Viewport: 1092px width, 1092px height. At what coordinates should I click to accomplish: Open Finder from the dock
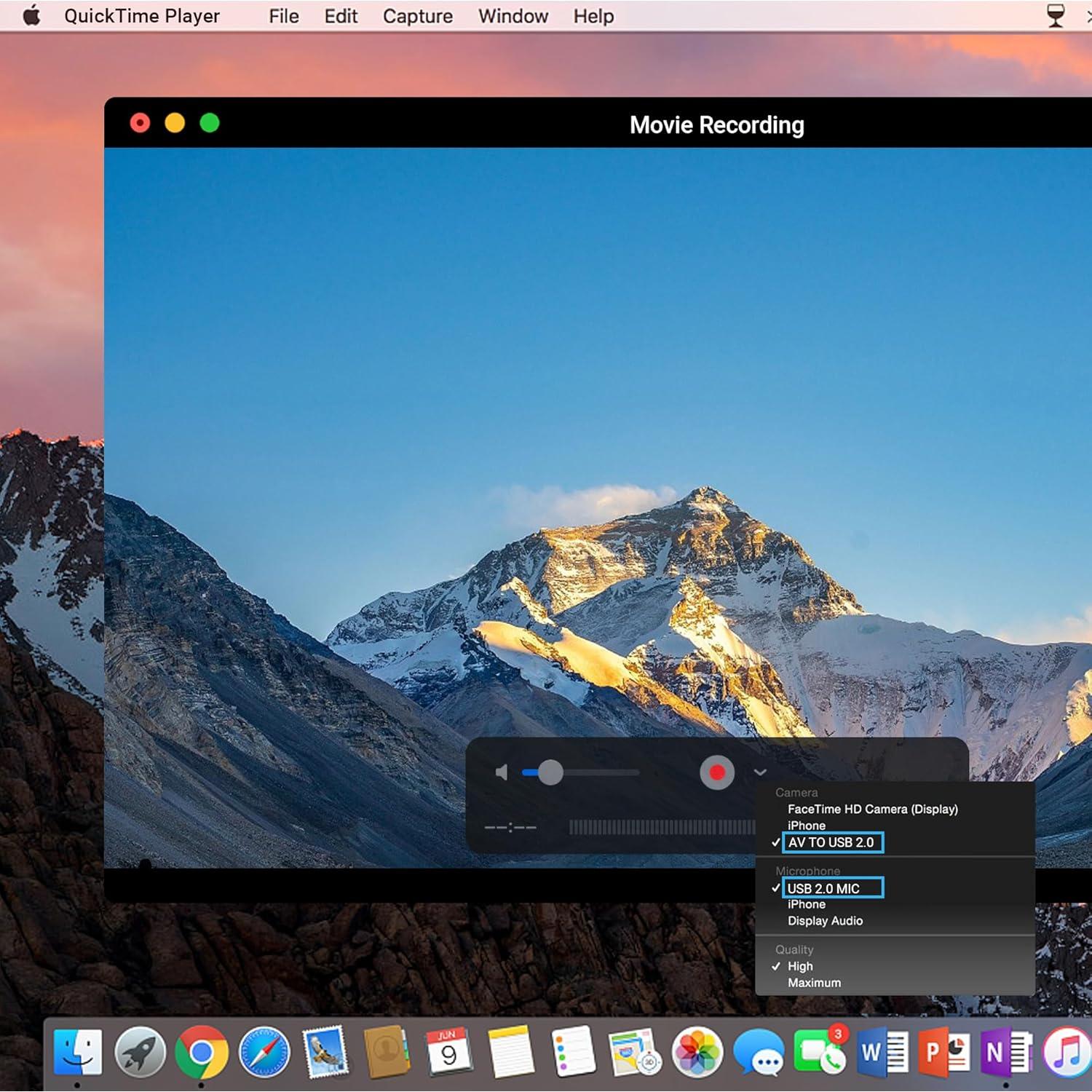click(78, 1052)
